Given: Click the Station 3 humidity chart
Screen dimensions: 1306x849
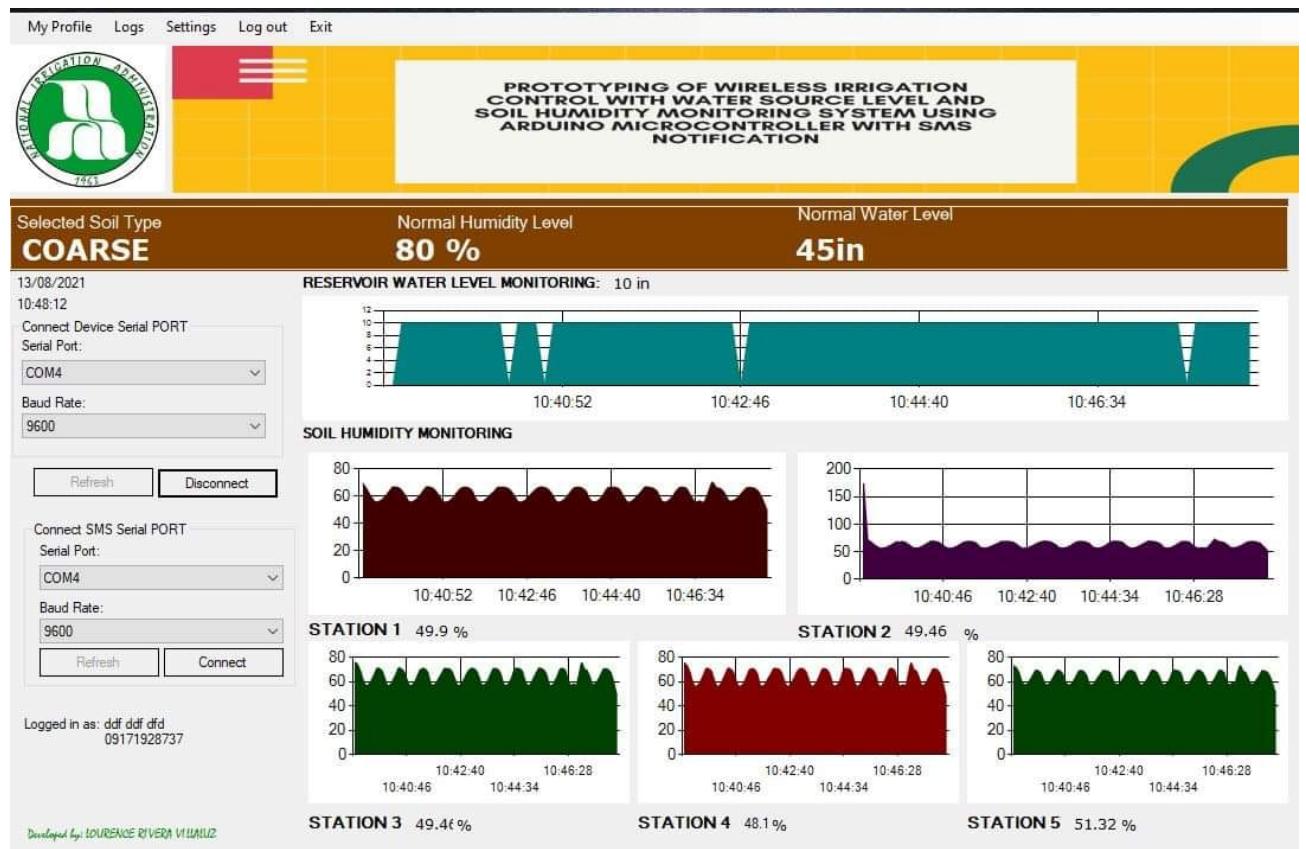Looking at the screenshot, I should [x=469, y=722].
